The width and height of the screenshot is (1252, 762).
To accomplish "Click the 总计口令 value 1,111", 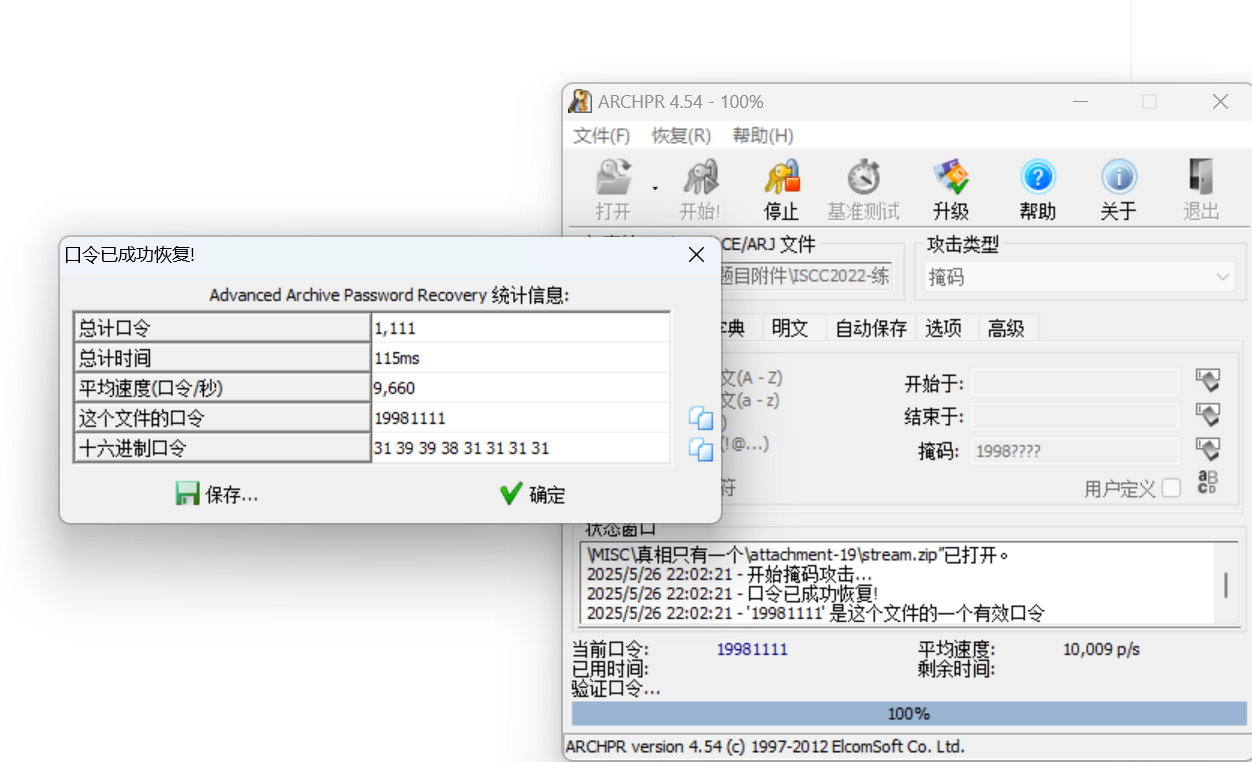I will point(520,328).
